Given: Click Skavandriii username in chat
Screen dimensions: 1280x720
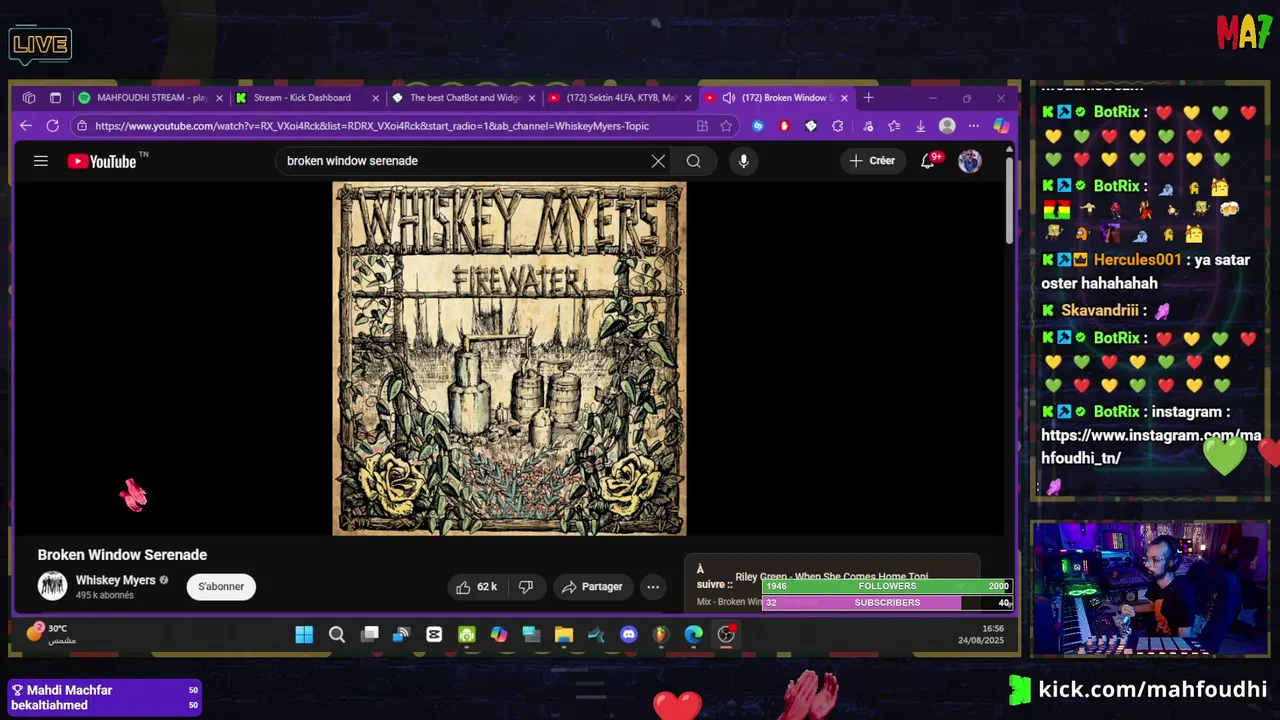Looking at the screenshot, I should (x=1100, y=311).
